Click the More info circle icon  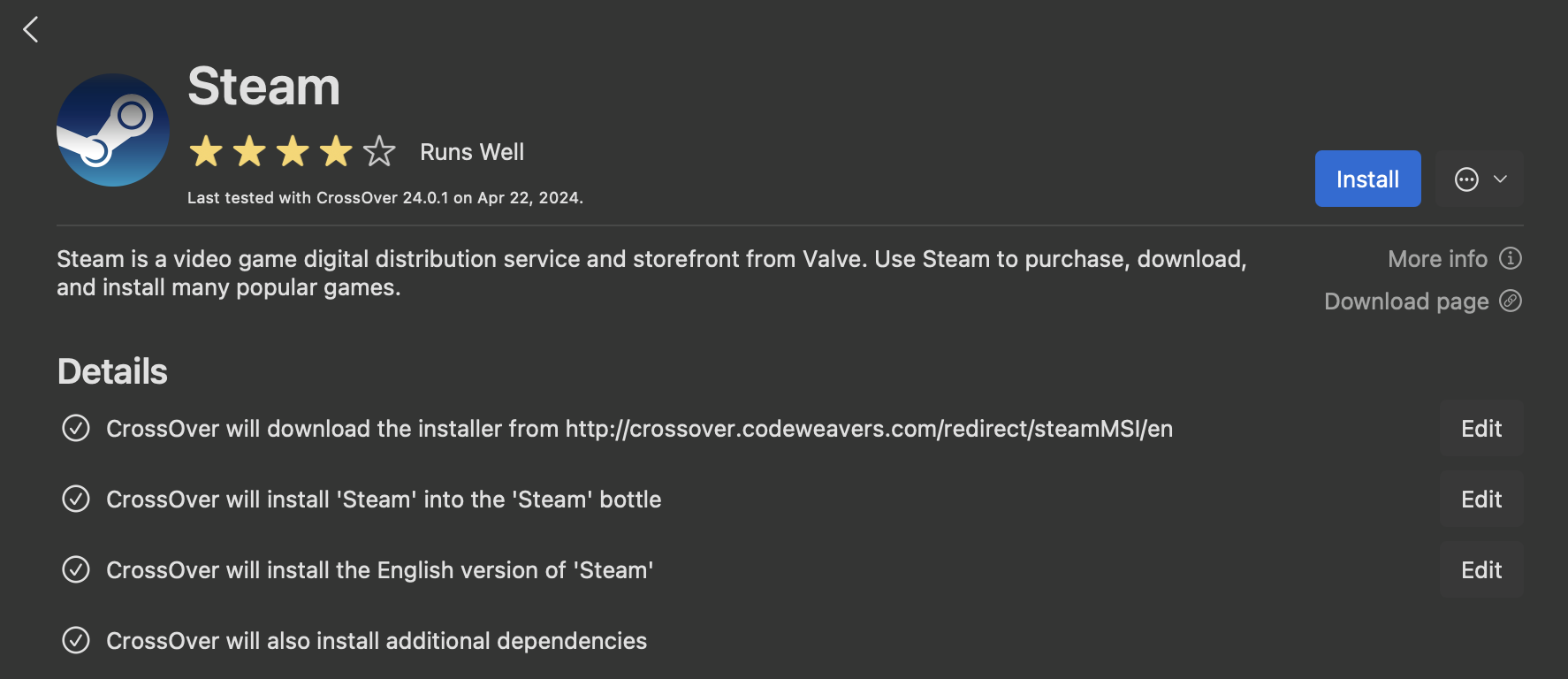coord(1511,258)
